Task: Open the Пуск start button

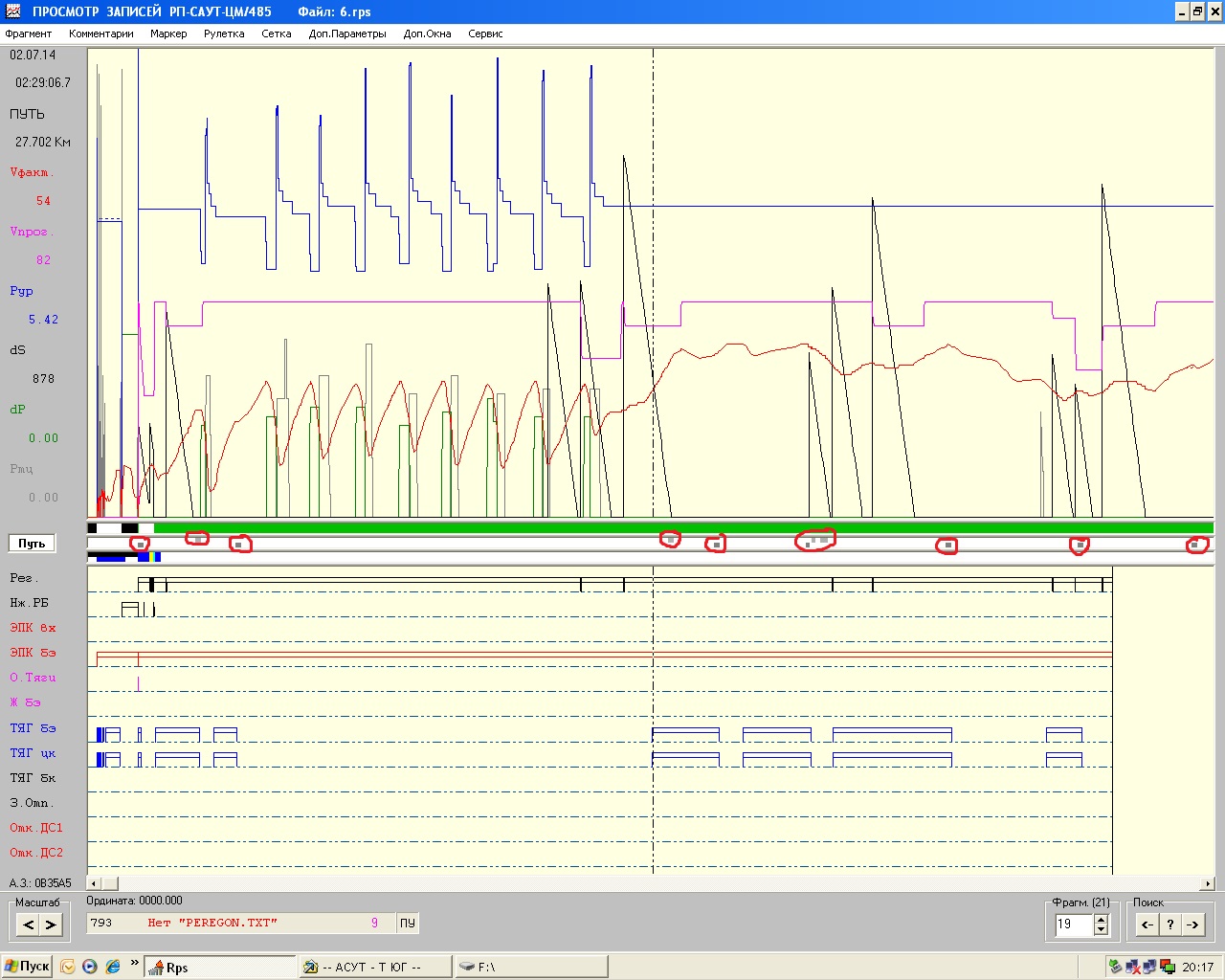Action: (27, 967)
